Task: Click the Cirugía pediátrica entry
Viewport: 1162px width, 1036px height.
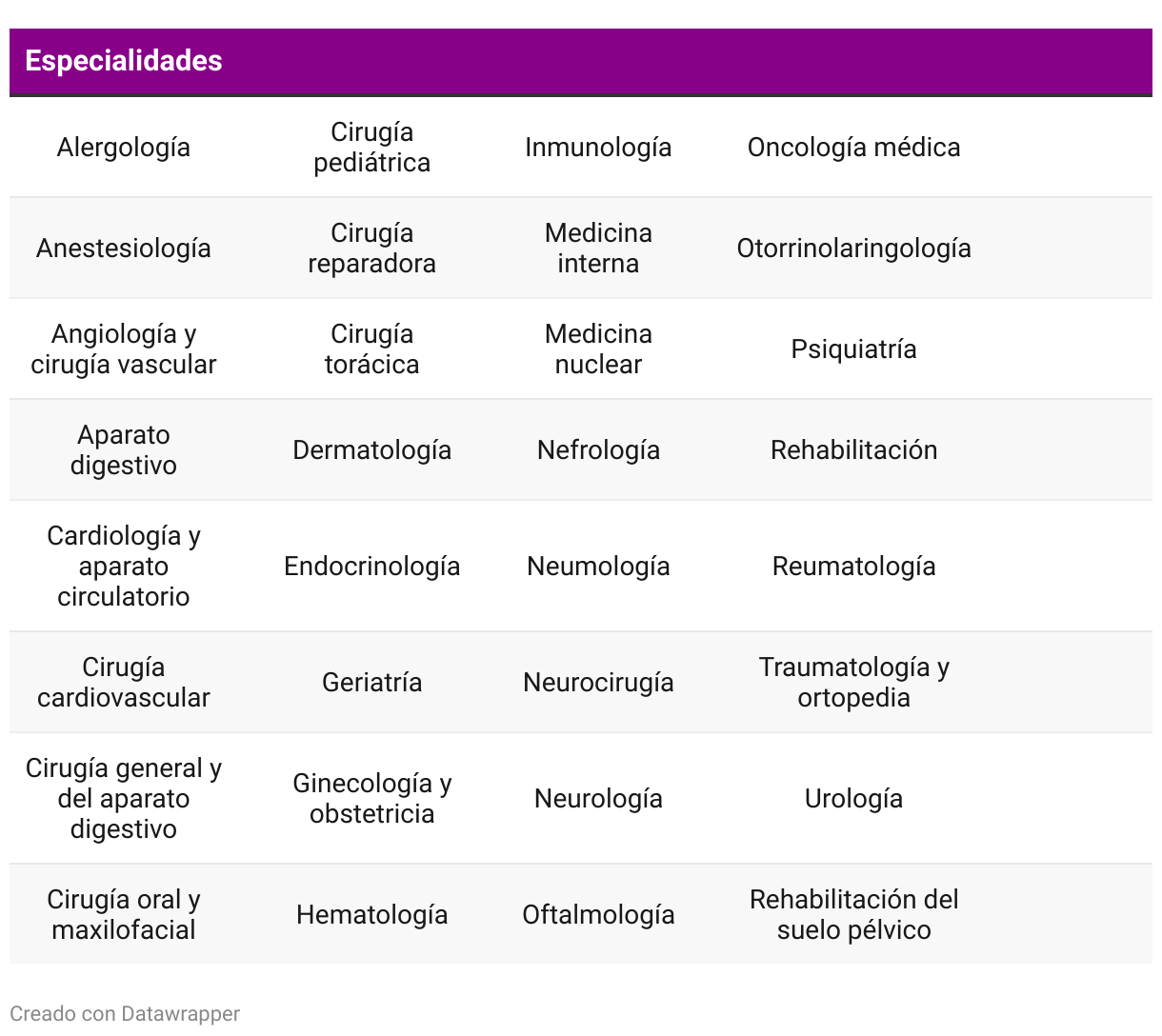Action: [371, 148]
